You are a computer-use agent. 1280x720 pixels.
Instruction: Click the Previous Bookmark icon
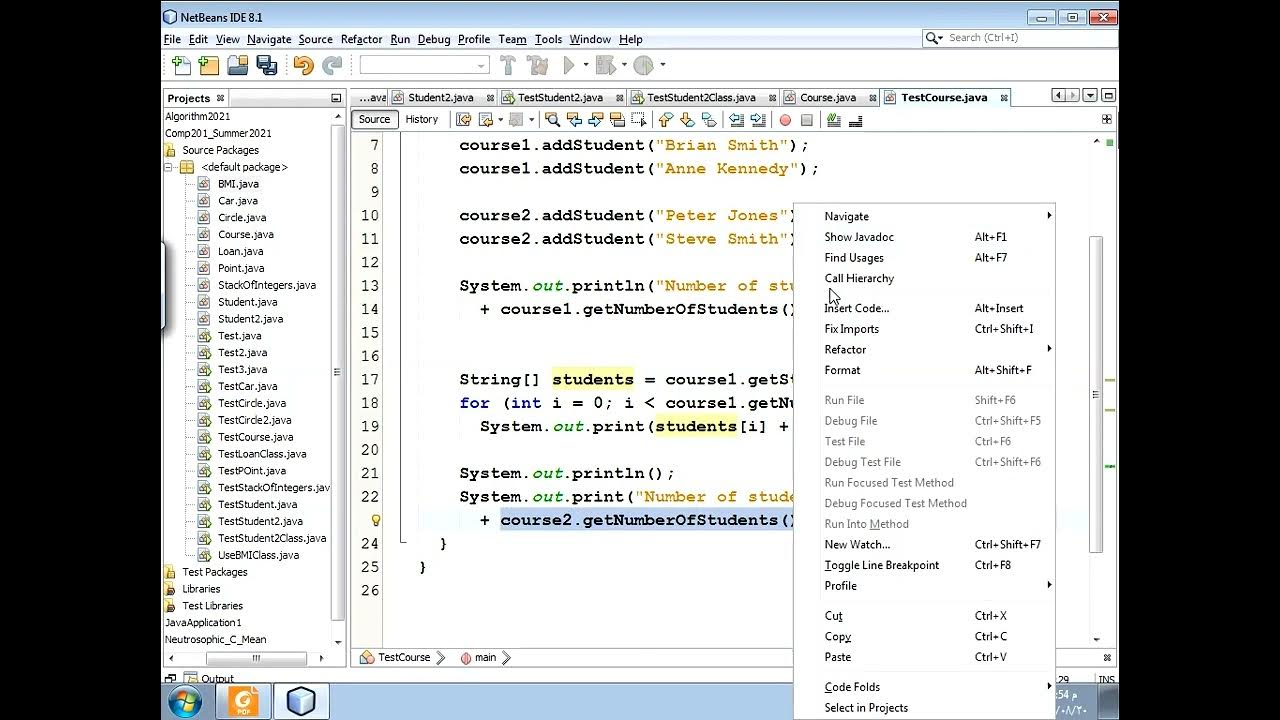665,119
